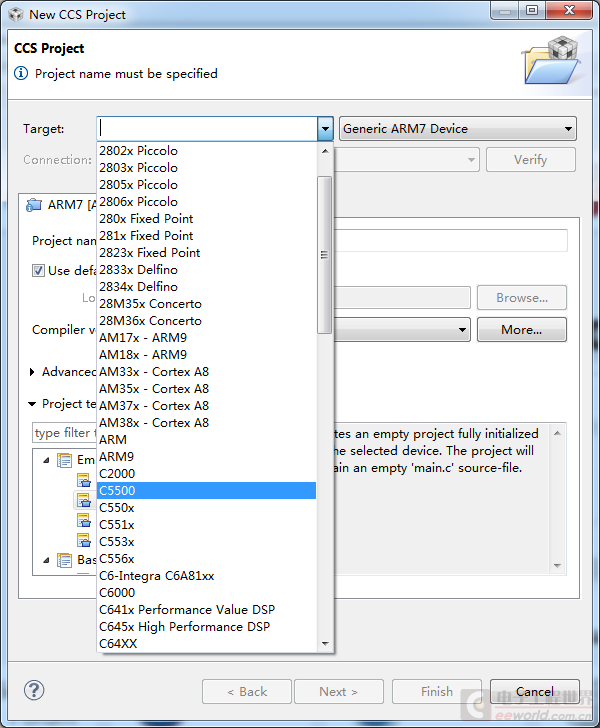The image size is (600, 728).
Task: Click the < Back button
Action: click(247, 692)
